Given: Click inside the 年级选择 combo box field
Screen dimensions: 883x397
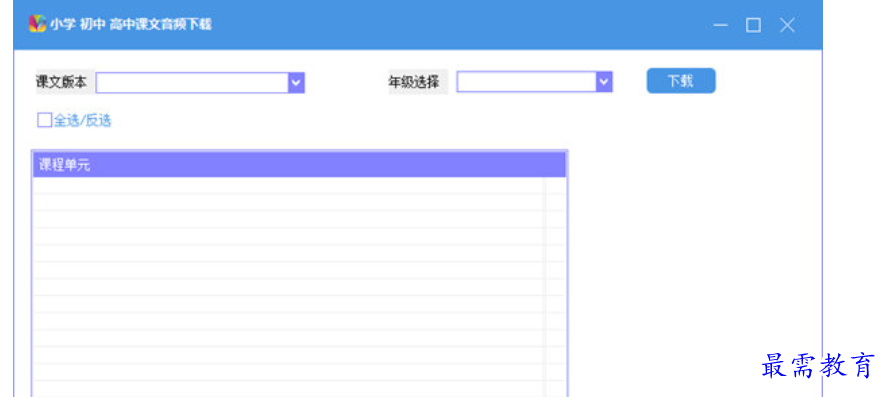Looking at the screenshot, I should (527, 82).
